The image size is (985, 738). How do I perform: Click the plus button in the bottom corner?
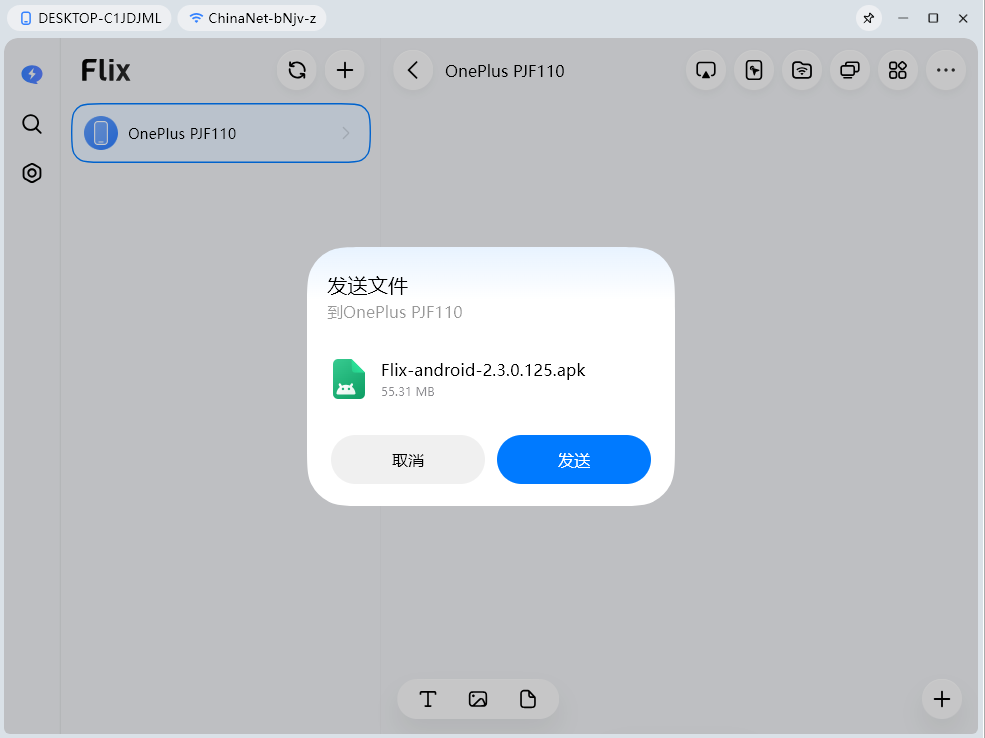[942, 699]
